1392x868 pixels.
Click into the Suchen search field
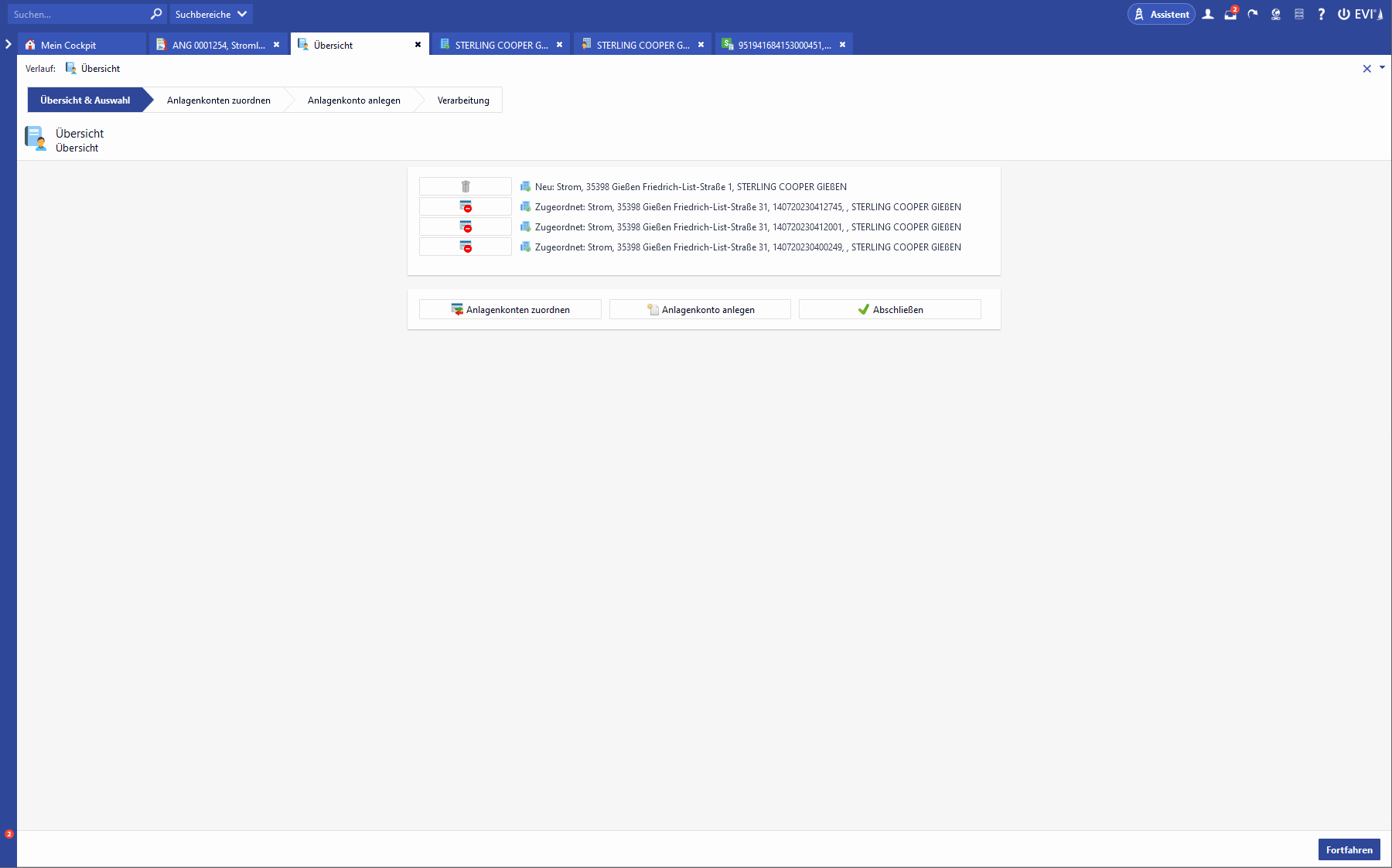pyautogui.click(x=77, y=14)
